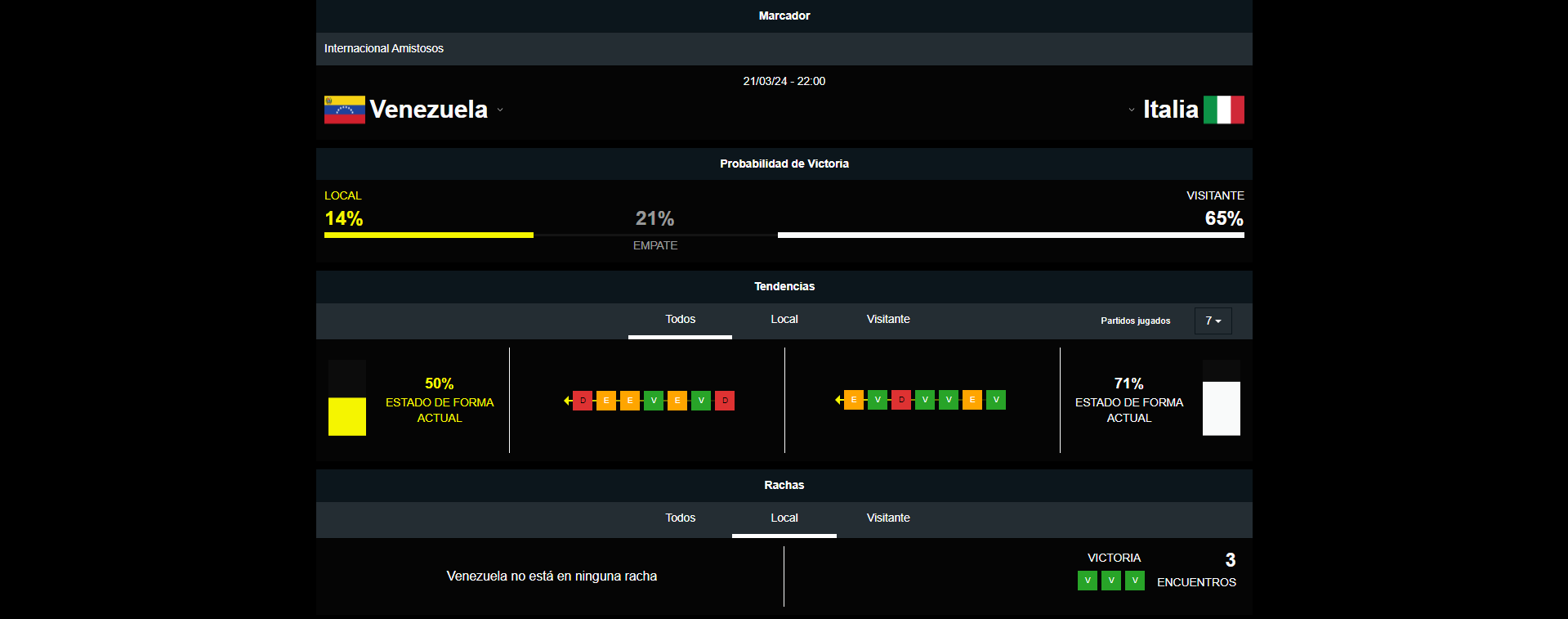
Task: Click Italia's 71% form value
Action: (x=1129, y=384)
